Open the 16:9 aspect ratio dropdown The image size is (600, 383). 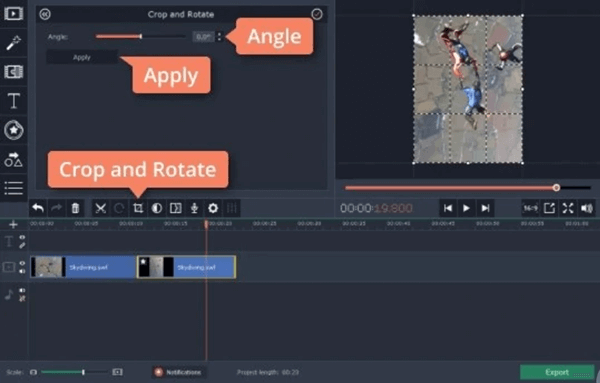point(530,208)
